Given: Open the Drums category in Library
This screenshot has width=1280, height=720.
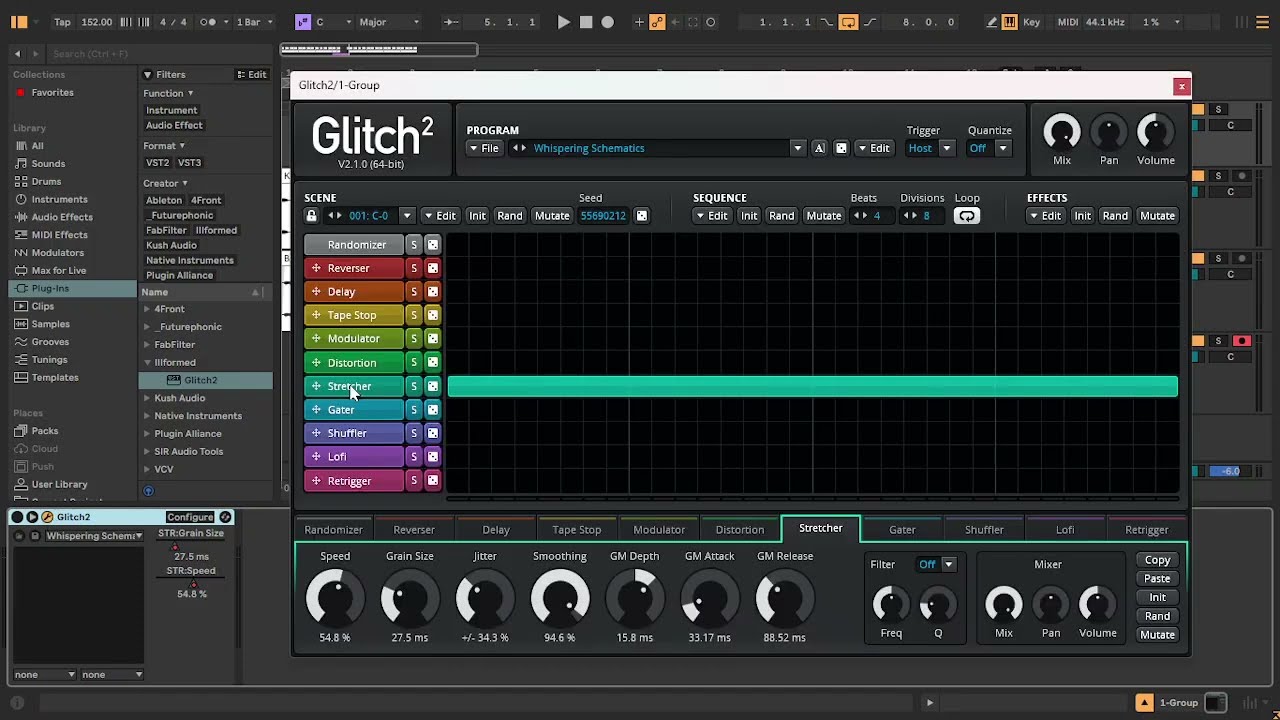Looking at the screenshot, I should [x=46, y=182].
